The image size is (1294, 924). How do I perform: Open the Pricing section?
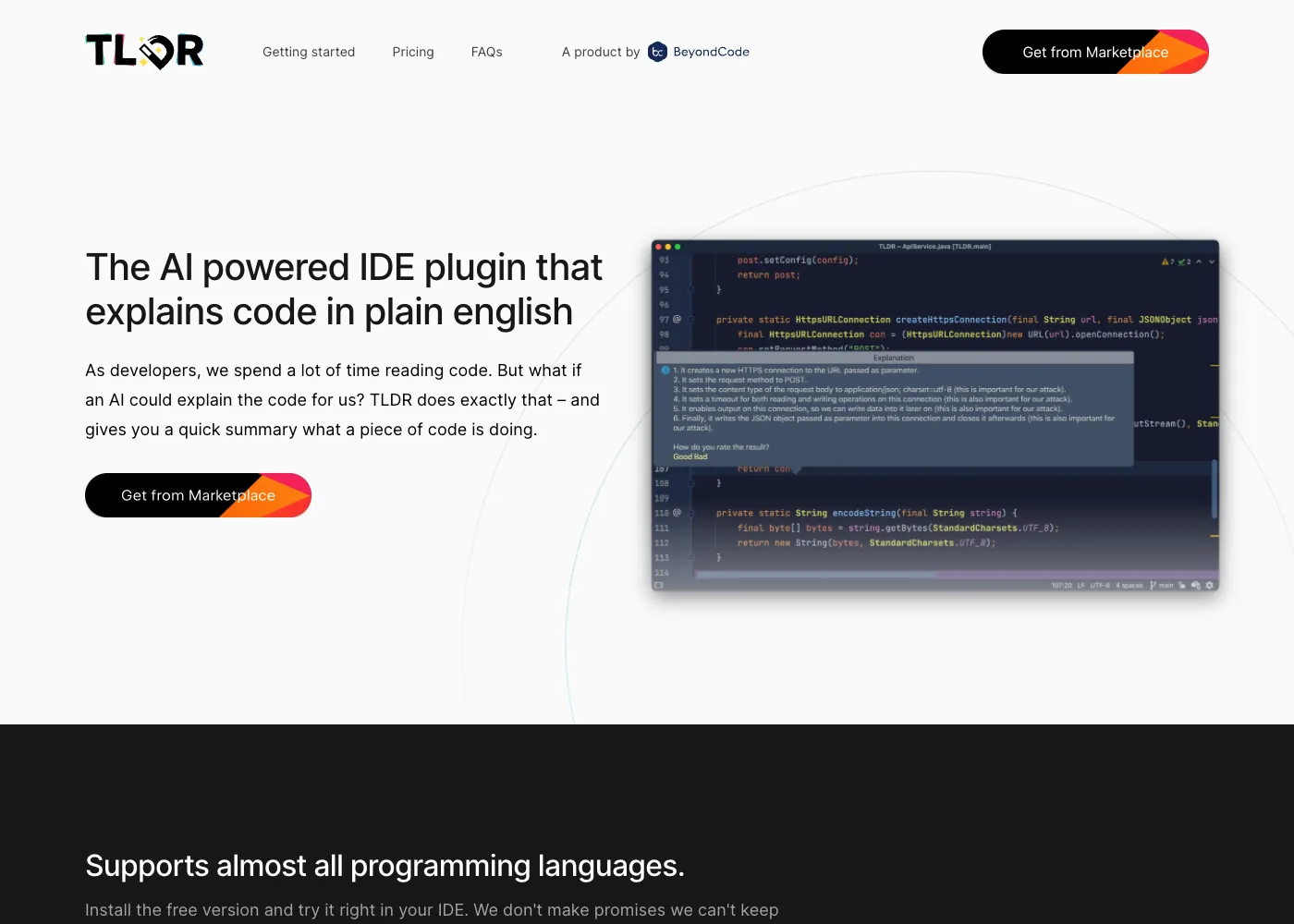tap(413, 52)
